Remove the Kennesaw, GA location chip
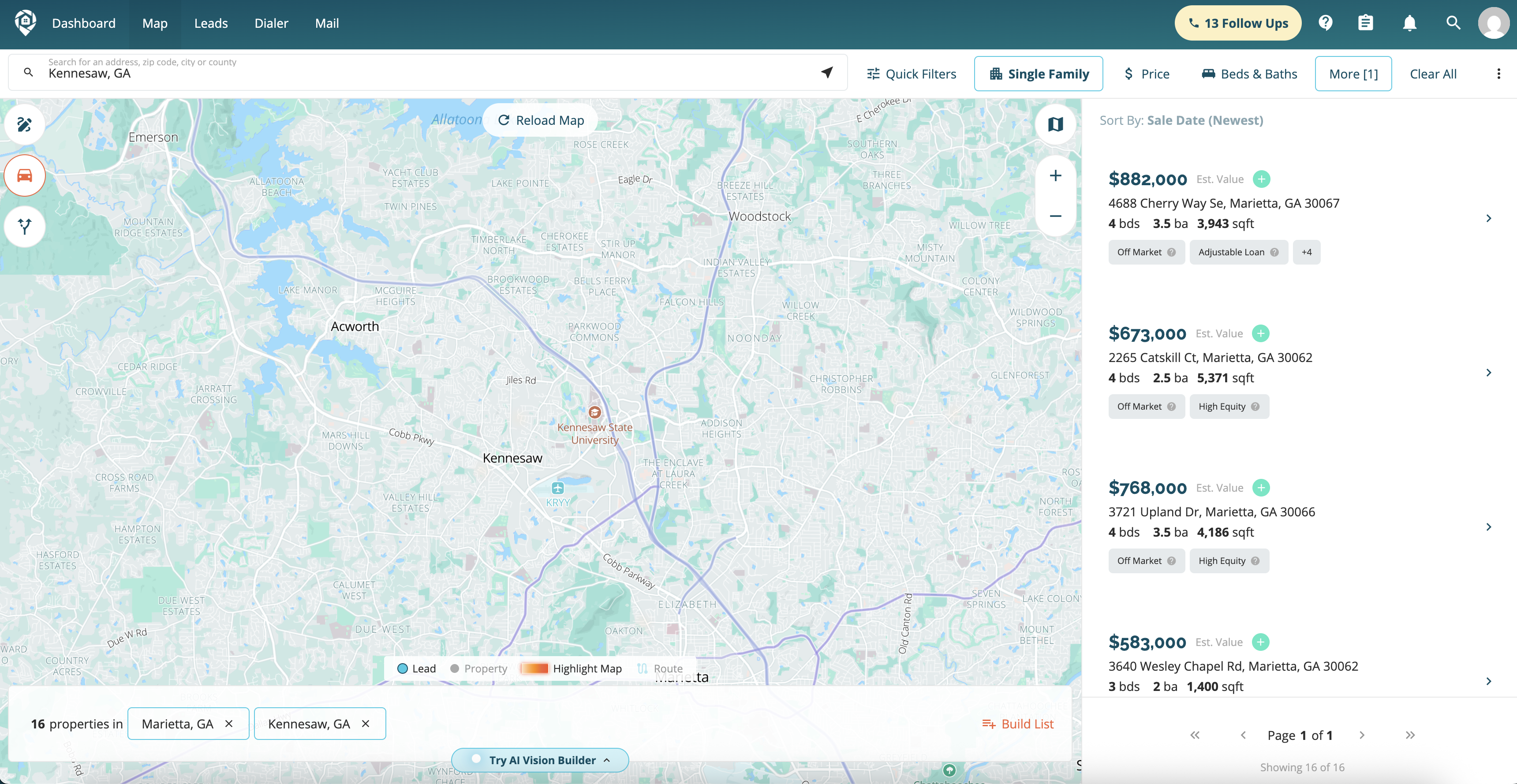The image size is (1517, 784). coord(366,723)
